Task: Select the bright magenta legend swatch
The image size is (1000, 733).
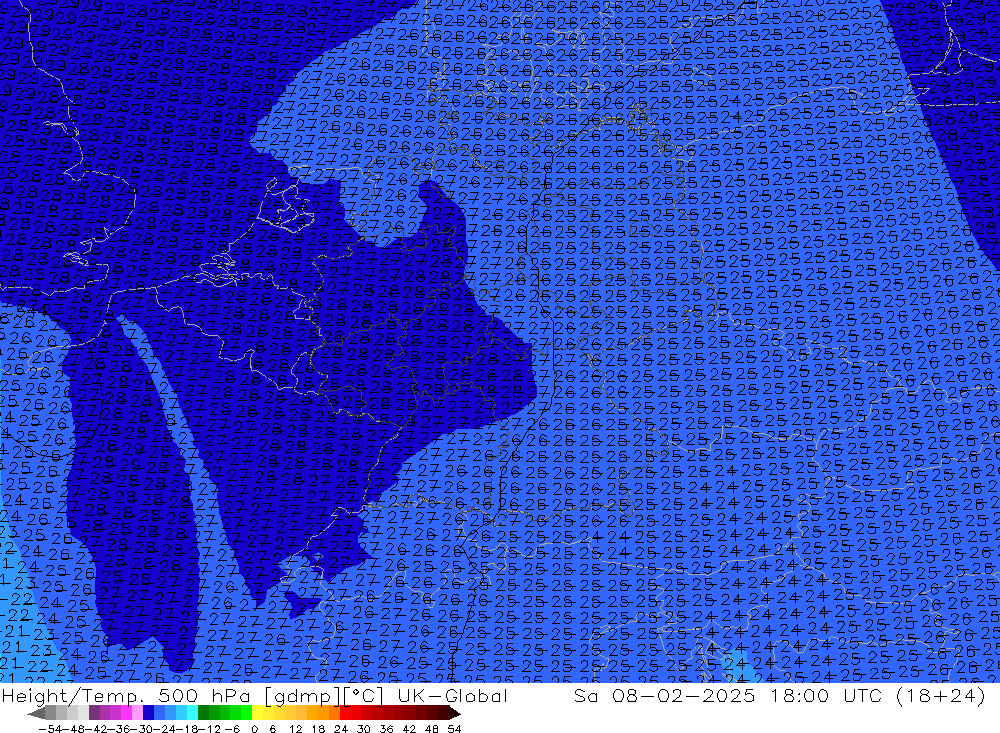Action: pyautogui.click(x=126, y=713)
